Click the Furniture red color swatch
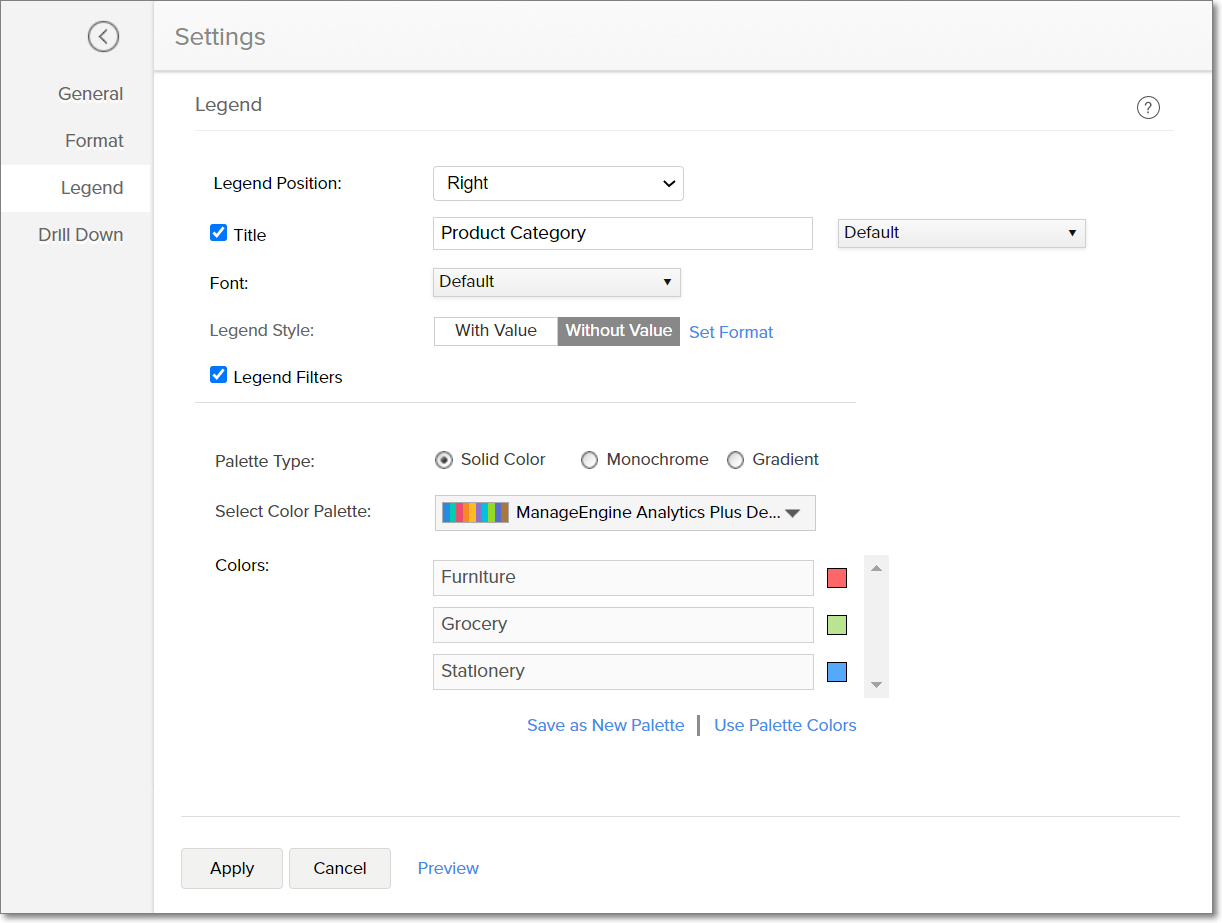 (x=837, y=578)
